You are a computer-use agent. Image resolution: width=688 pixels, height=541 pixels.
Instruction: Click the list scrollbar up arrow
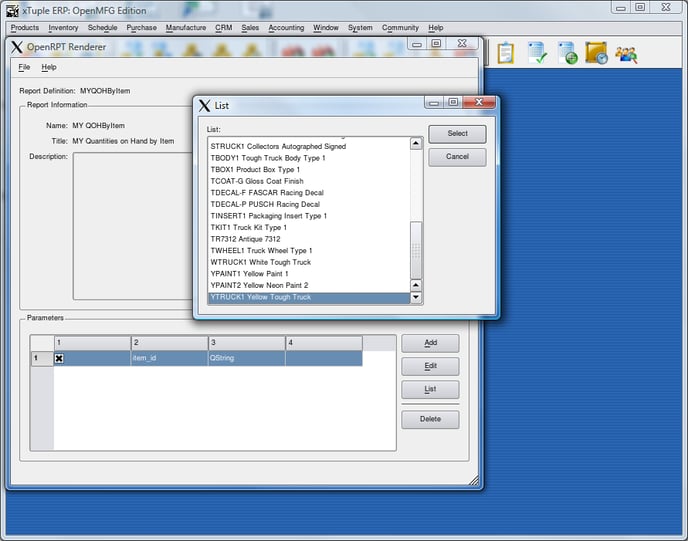click(x=417, y=144)
